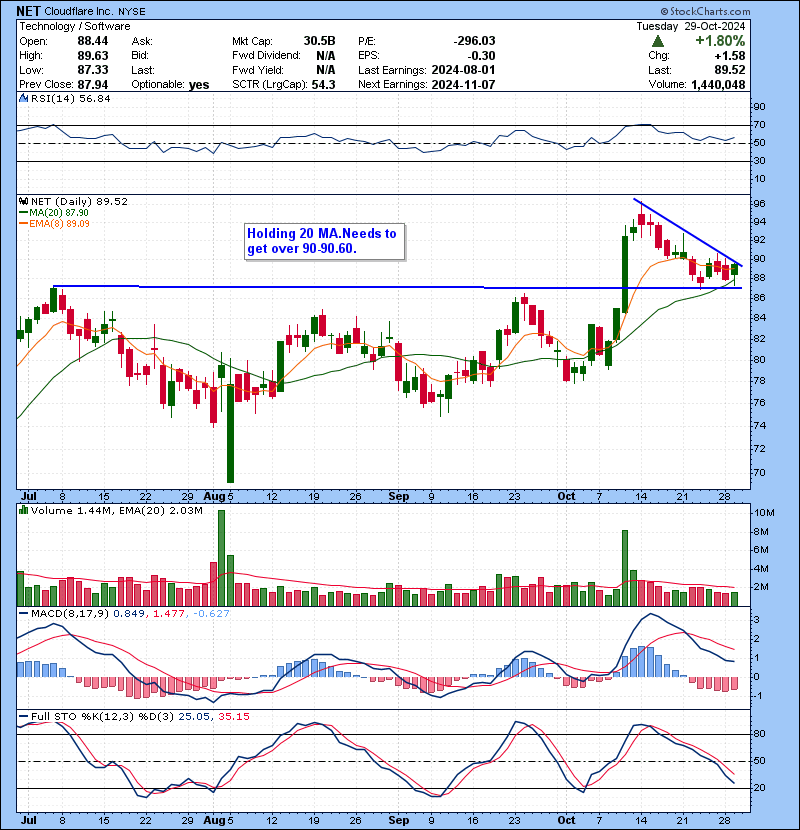The image size is (800, 830).
Task: Click the SCTR (LrgCap) value 54.3
Action: click(x=324, y=85)
